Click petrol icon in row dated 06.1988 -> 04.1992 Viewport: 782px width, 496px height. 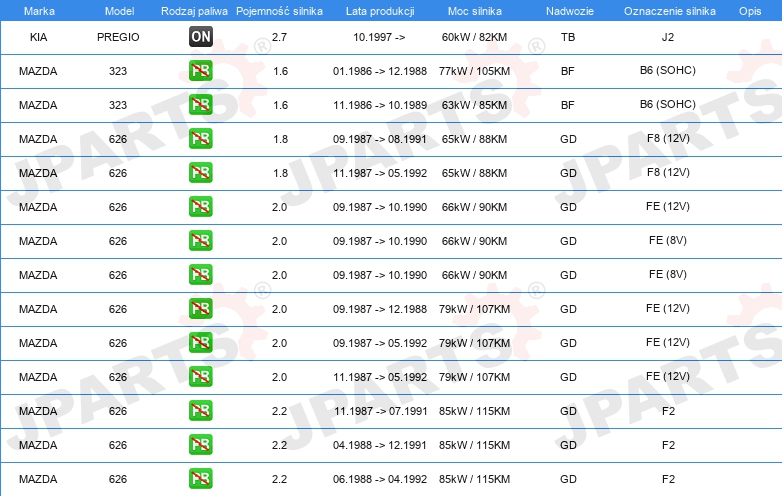pyautogui.click(x=200, y=478)
